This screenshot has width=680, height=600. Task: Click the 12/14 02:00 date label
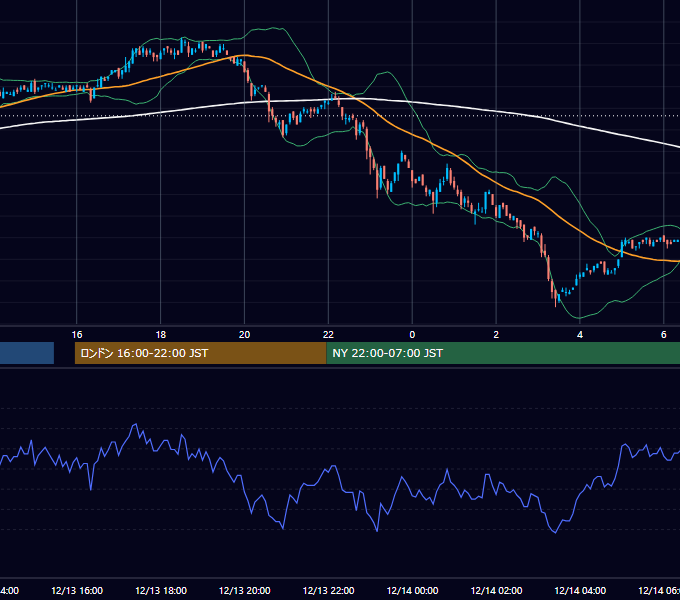[x=497, y=590]
